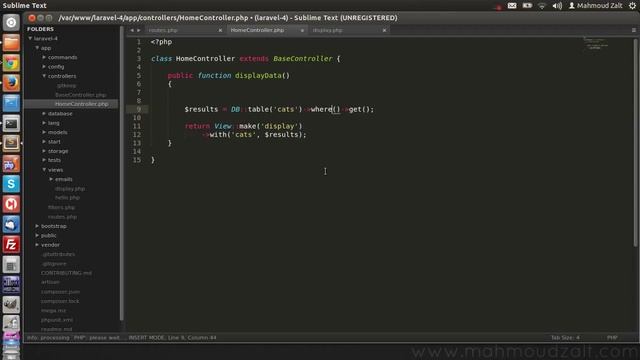Expand the public folder

pos(37,236)
